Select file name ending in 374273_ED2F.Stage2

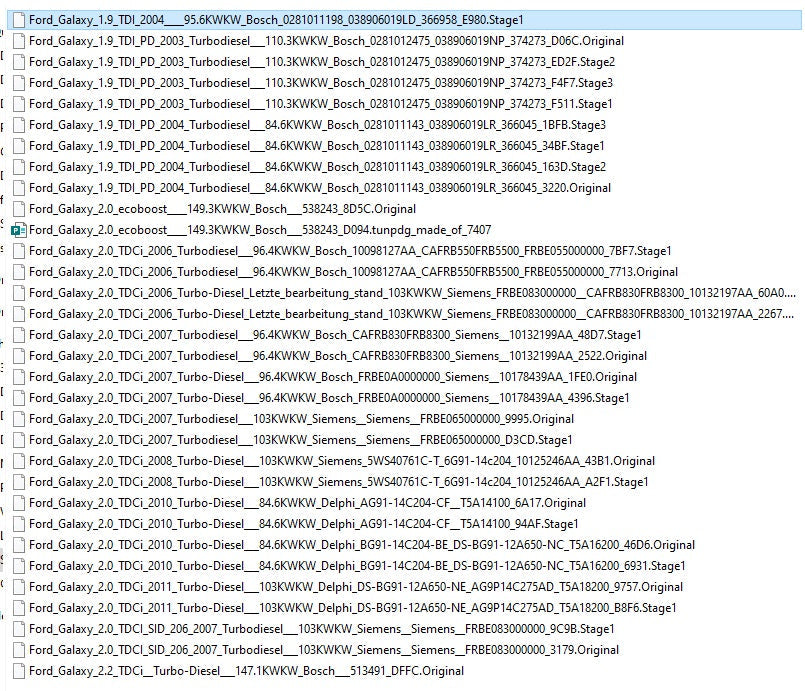tap(321, 62)
